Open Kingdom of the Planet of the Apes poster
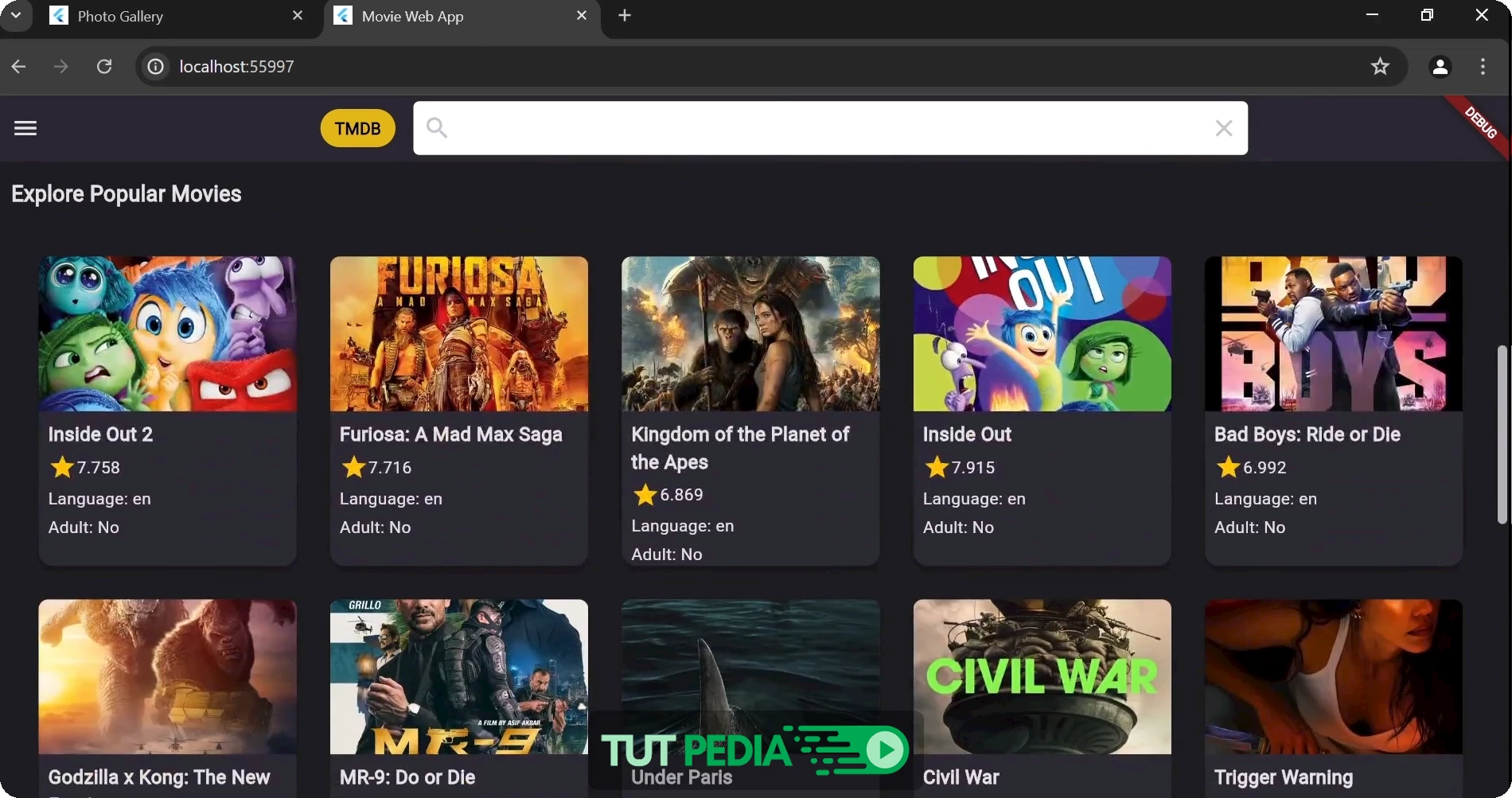This screenshot has width=1512, height=798. pyautogui.click(x=750, y=333)
